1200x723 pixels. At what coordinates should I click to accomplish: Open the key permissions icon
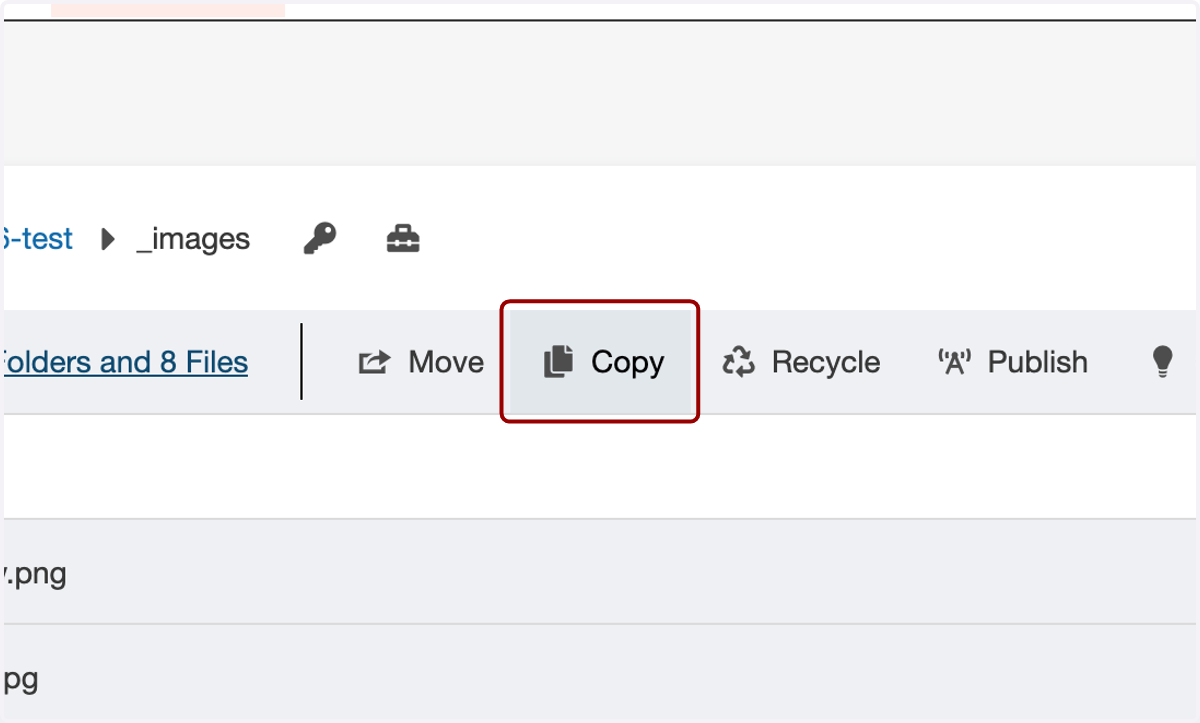tap(320, 239)
